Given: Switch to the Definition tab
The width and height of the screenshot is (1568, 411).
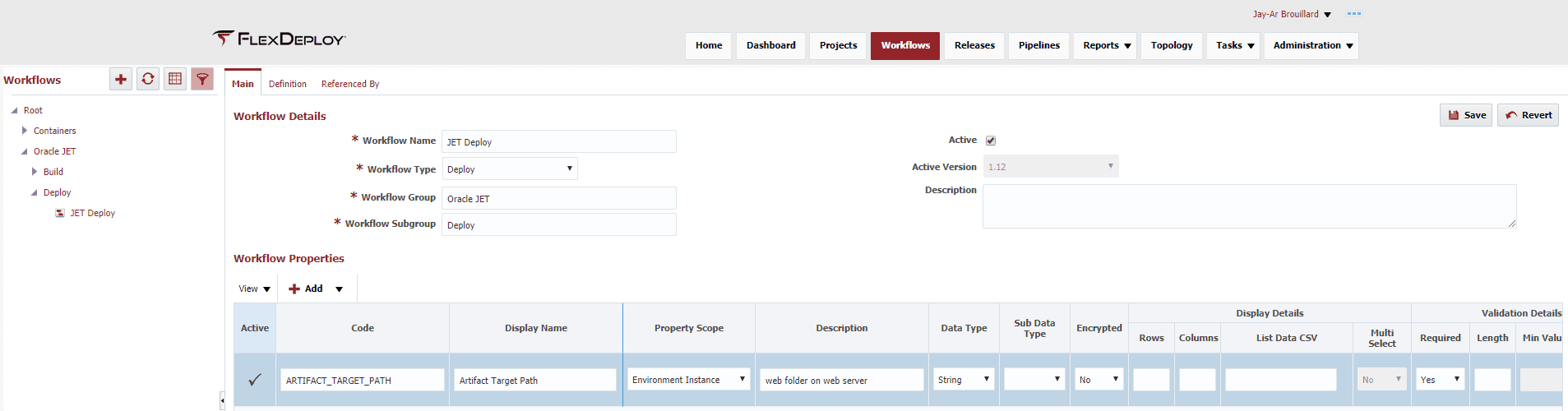Looking at the screenshot, I should (x=288, y=84).
